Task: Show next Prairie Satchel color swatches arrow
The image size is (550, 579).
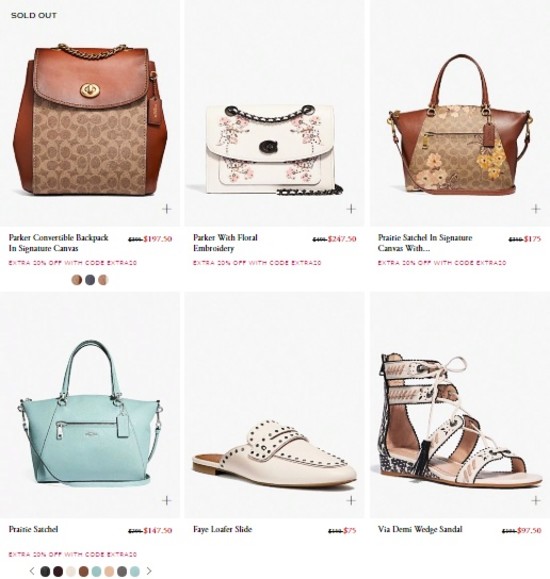Action: pyautogui.click(x=149, y=571)
